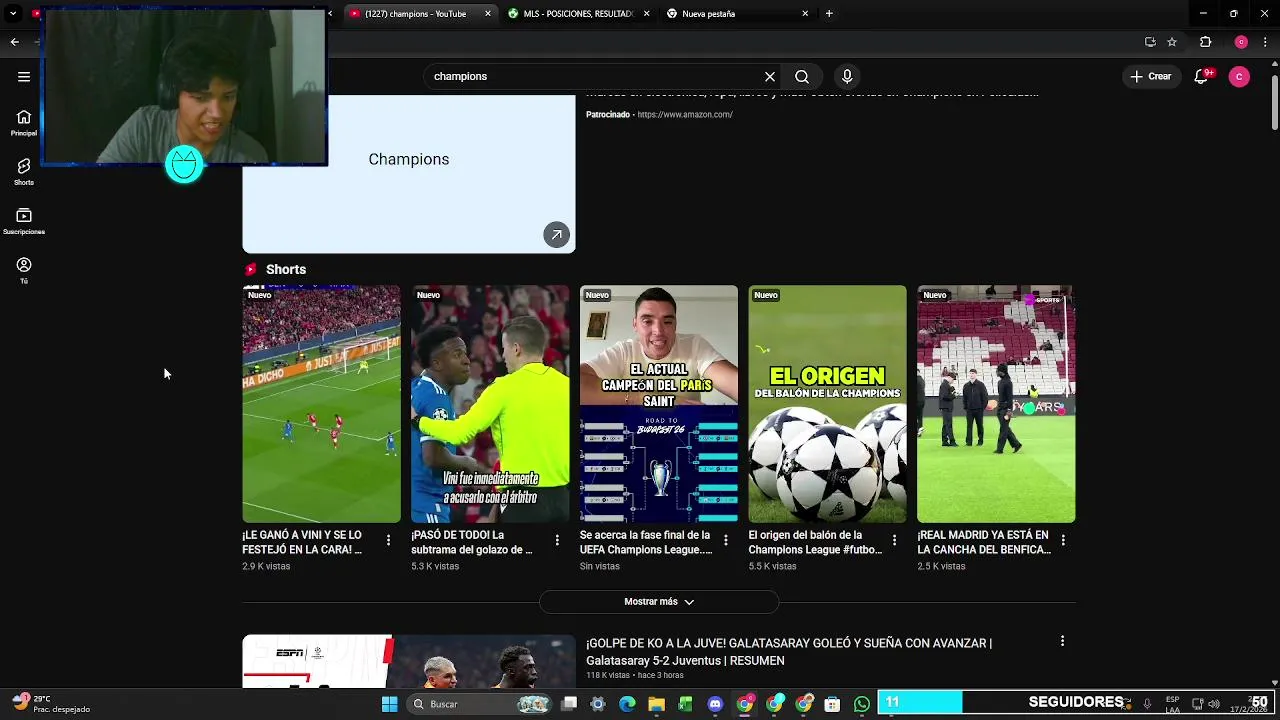The height and width of the screenshot is (720, 1280).
Task: Open File Explorer from the taskbar
Action: coord(656,704)
